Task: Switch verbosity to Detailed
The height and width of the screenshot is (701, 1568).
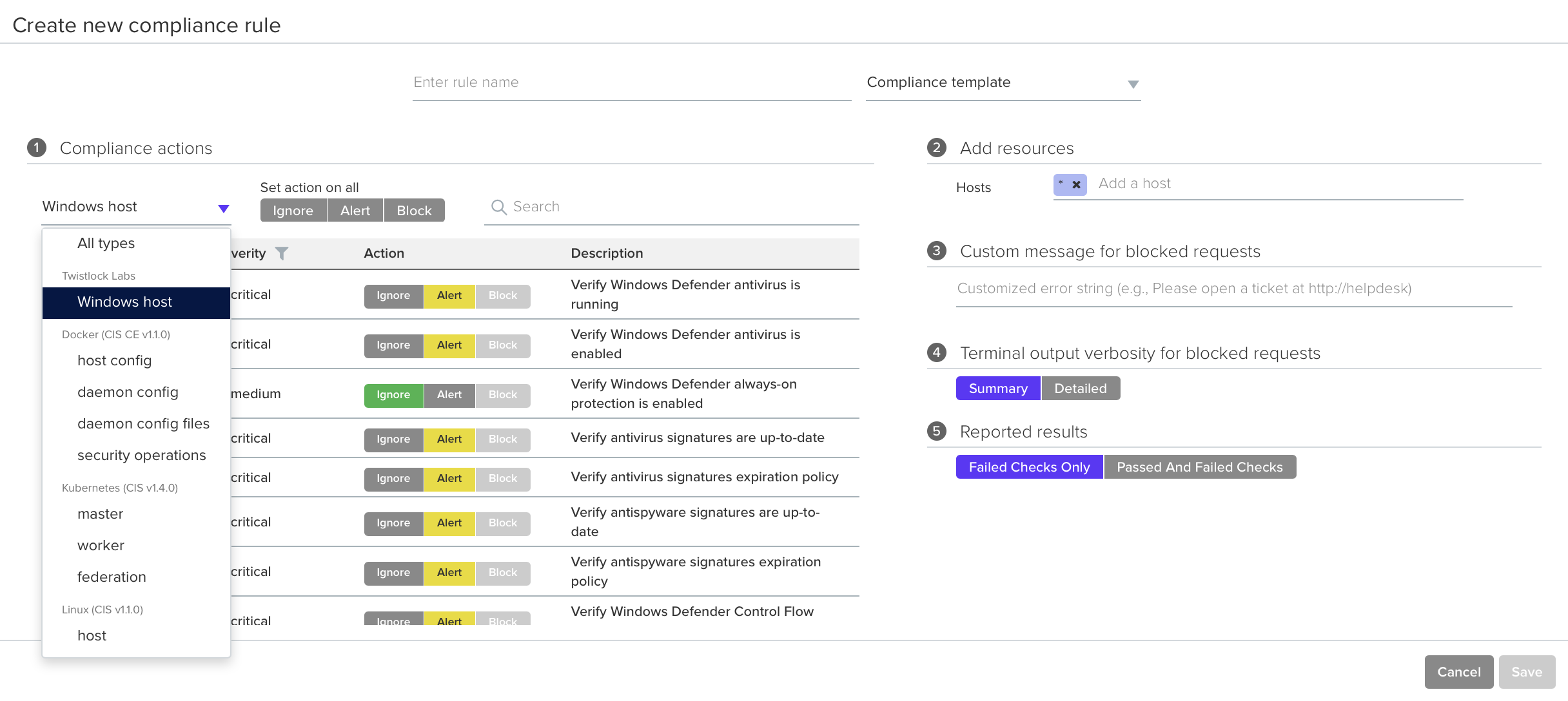Action: tap(1081, 389)
